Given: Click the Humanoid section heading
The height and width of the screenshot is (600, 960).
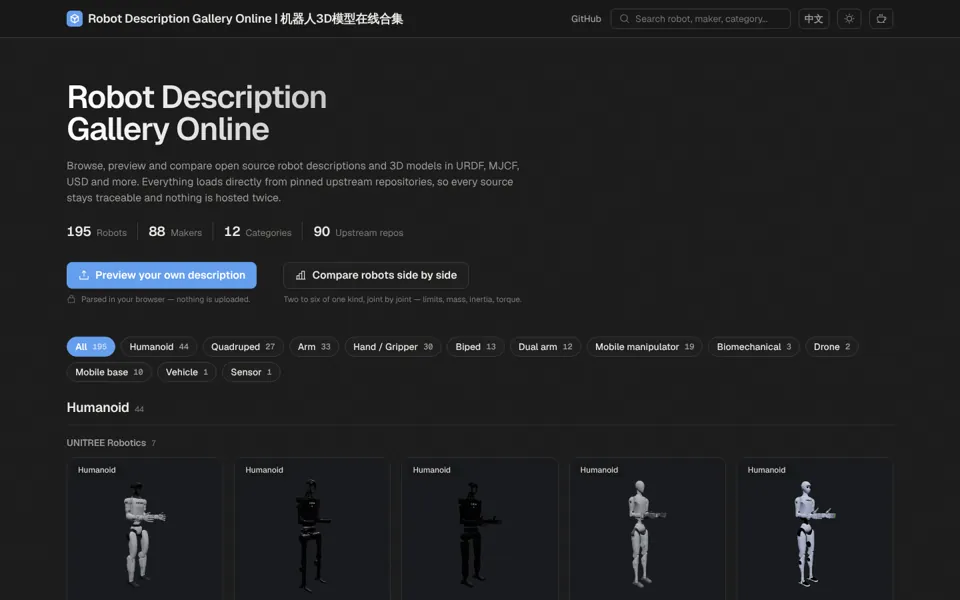Looking at the screenshot, I should click(98, 408).
